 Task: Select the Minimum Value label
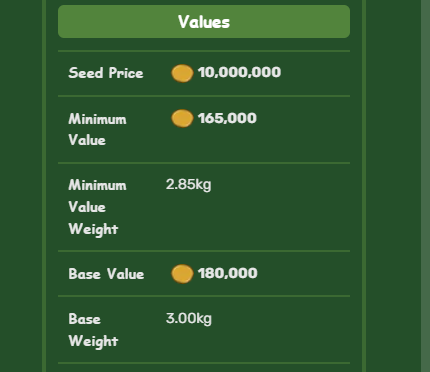pyautogui.click(x=97, y=129)
